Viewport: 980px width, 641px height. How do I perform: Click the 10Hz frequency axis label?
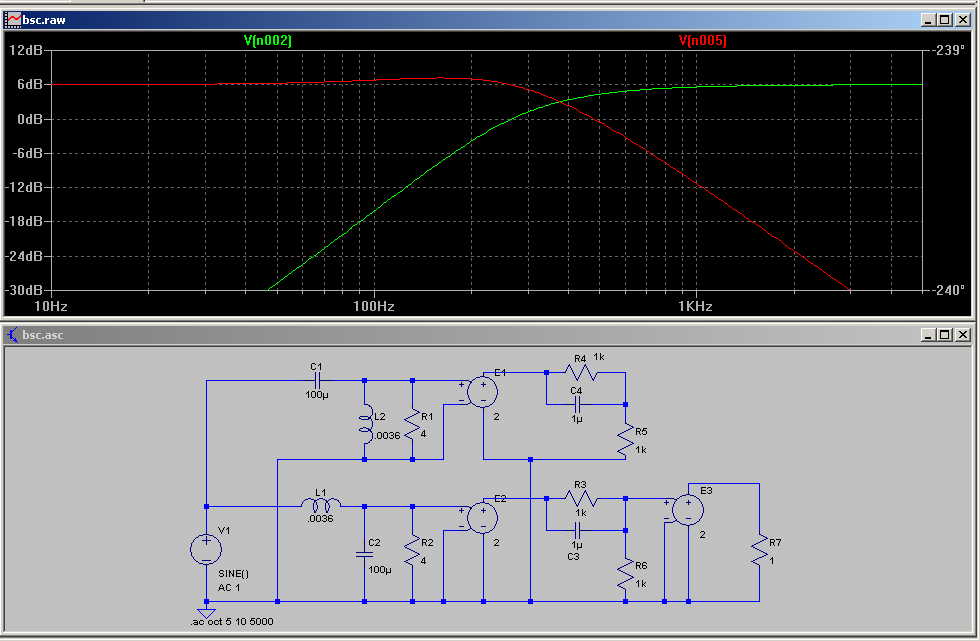pos(51,307)
